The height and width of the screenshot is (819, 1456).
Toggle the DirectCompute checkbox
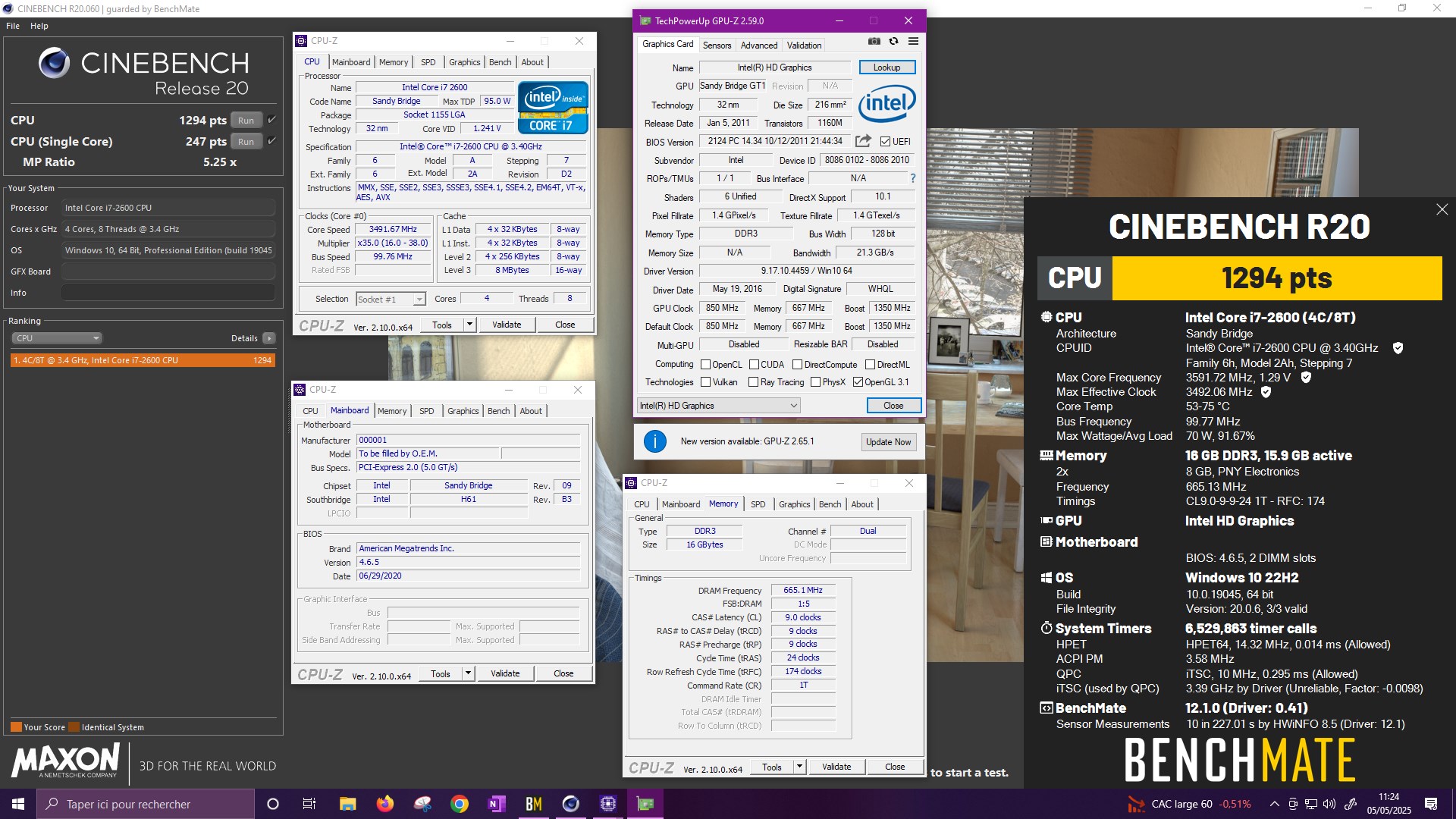pos(797,365)
